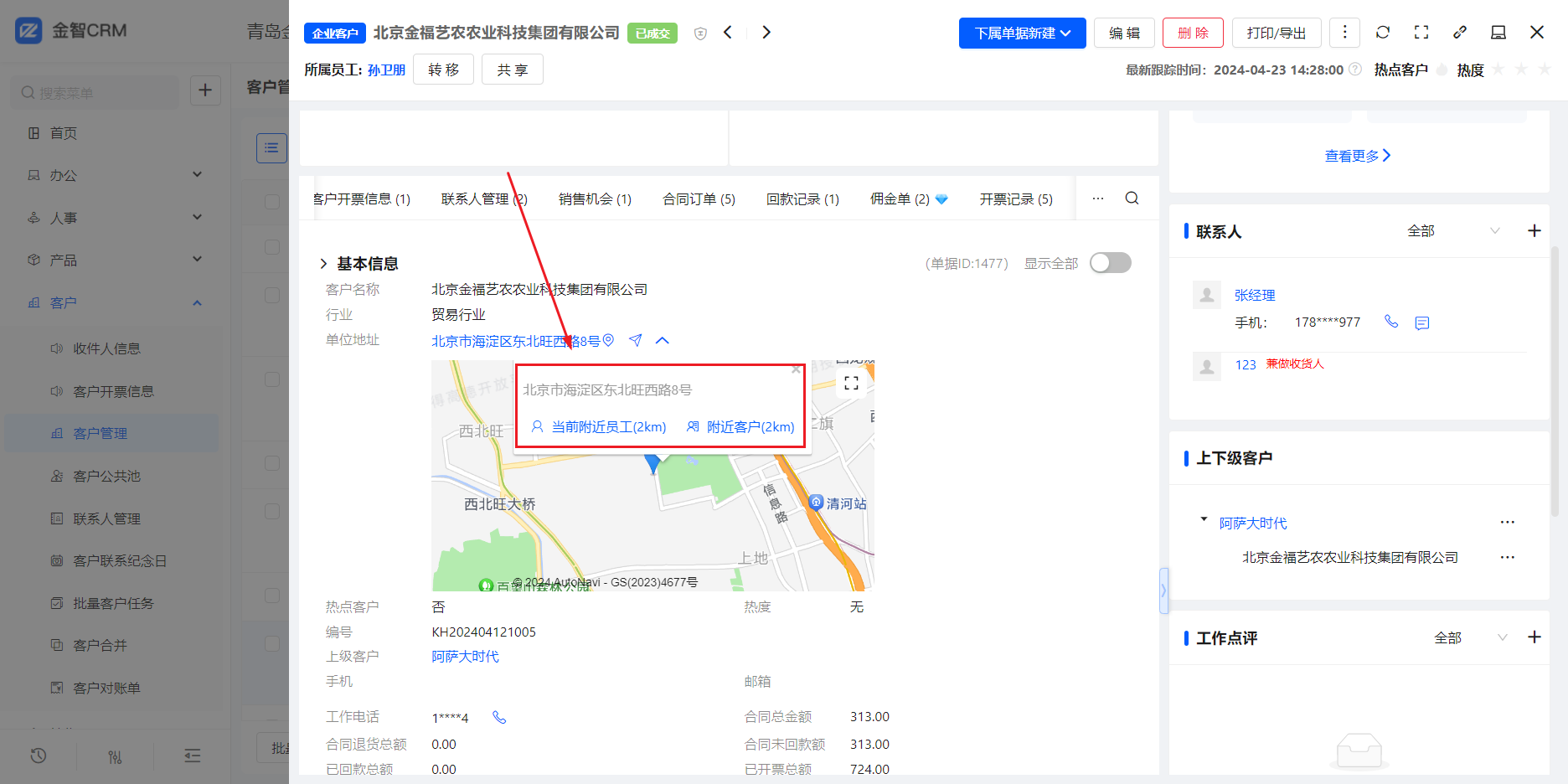Image resolution: width=1568 pixels, height=784 pixels.
Task: Open employee 孙卫朋 link
Action: [x=386, y=70]
